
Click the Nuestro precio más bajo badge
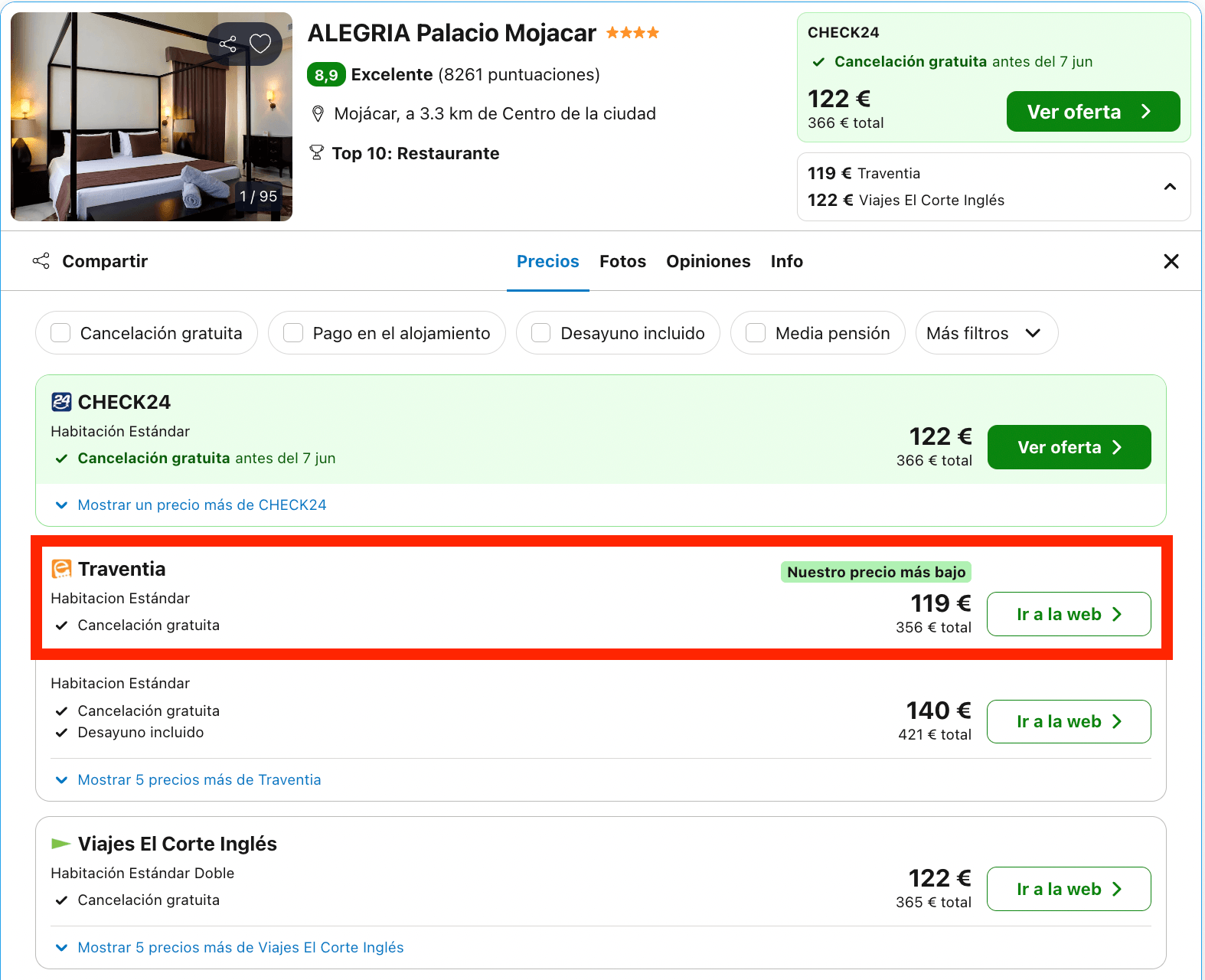[x=877, y=572]
